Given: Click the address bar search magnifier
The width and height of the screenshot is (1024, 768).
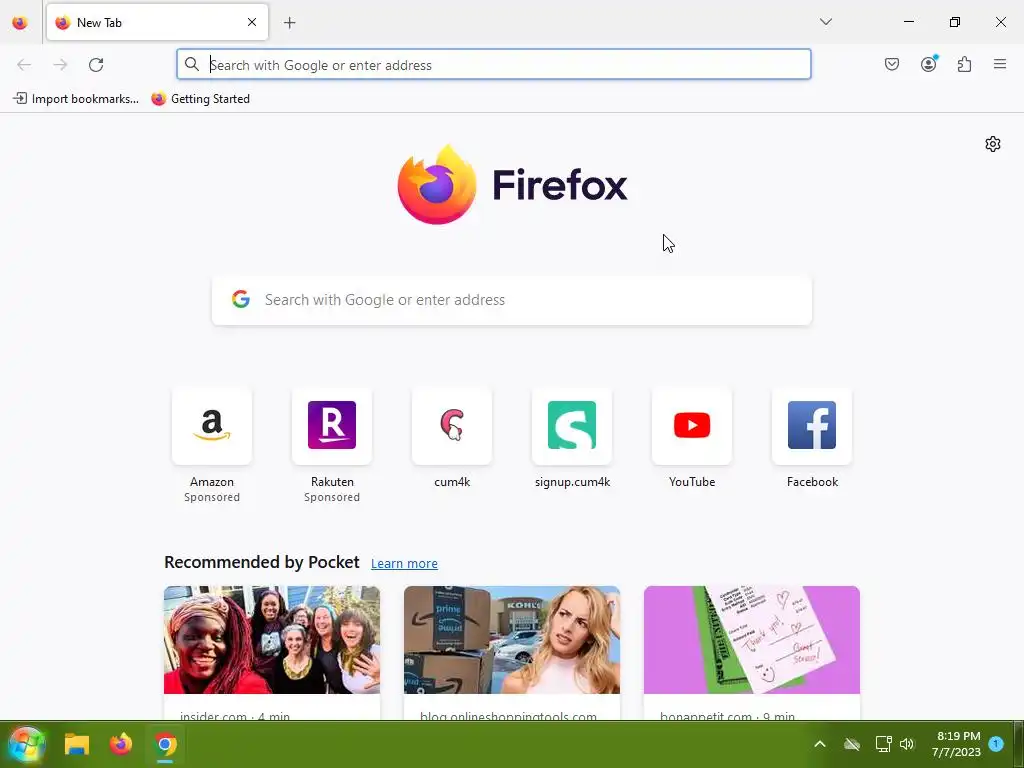Looking at the screenshot, I should coord(191,64).
